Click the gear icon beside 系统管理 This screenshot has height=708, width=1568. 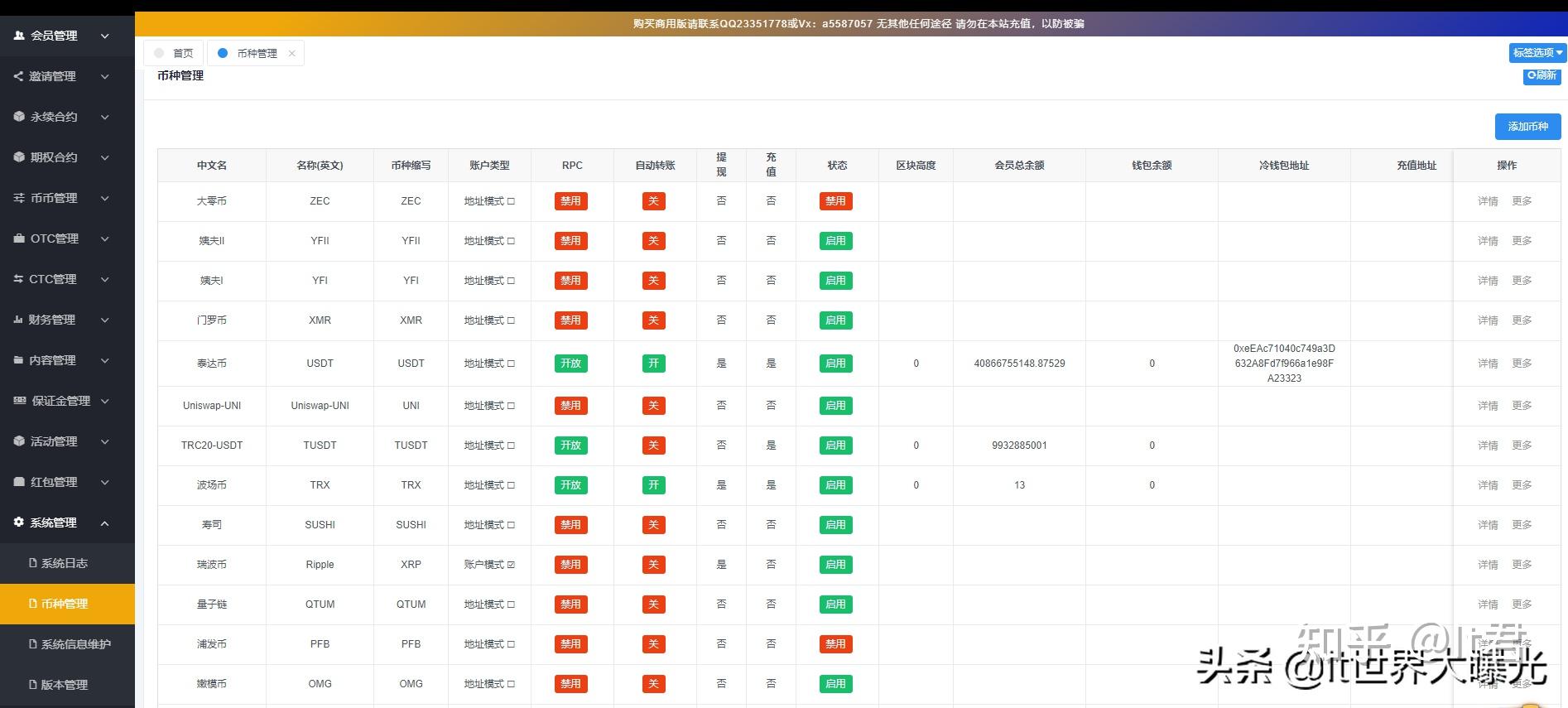pos(19,523)
